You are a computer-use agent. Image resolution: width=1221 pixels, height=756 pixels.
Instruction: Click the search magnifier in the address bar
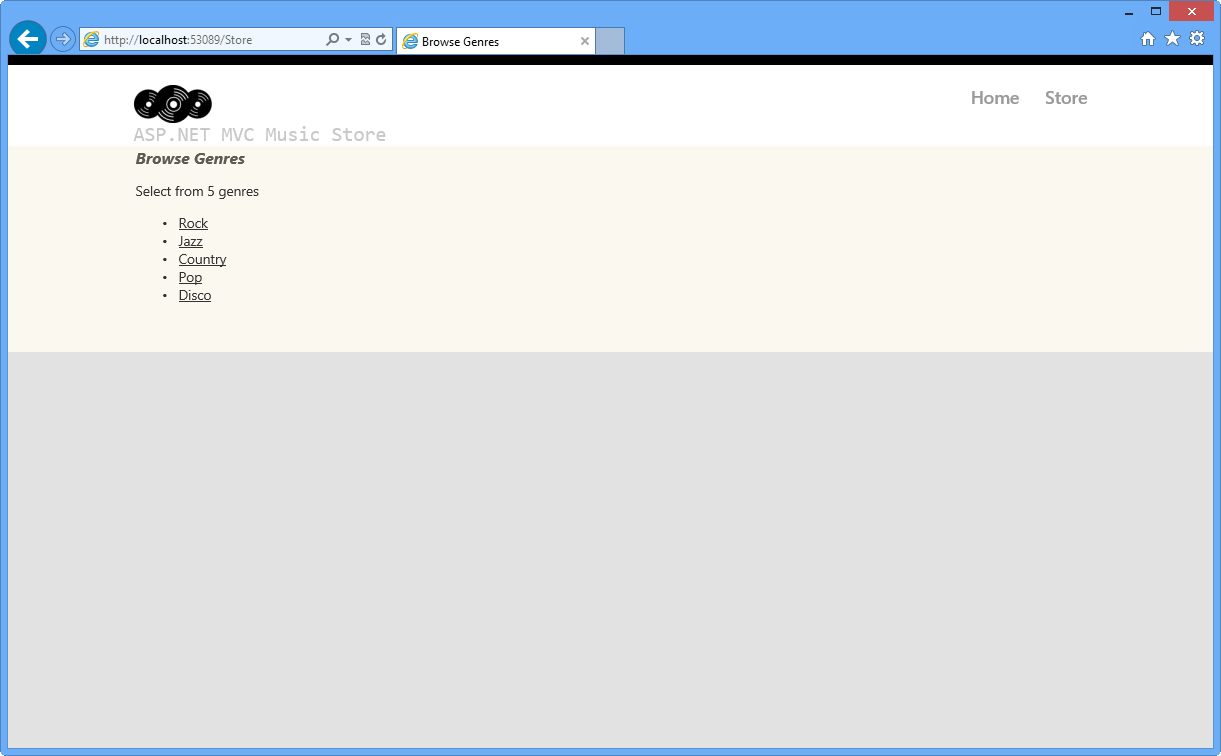331,39
